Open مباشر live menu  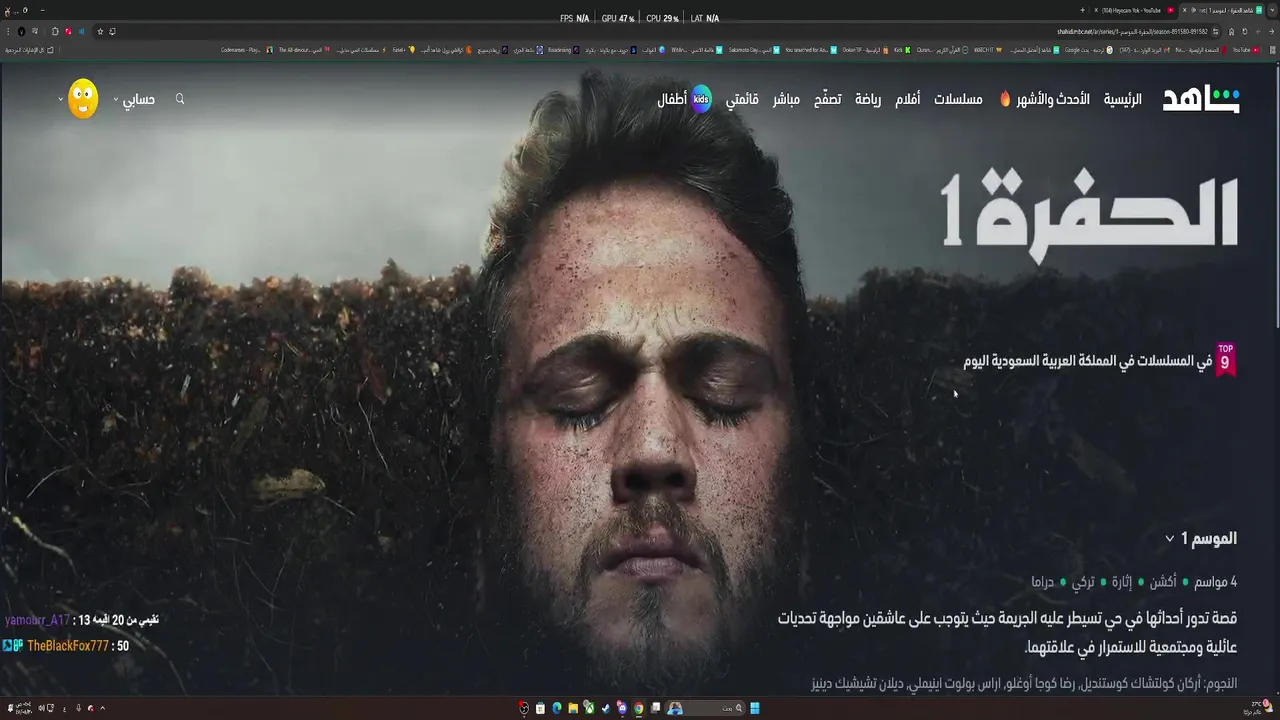(x=786, y=99)
